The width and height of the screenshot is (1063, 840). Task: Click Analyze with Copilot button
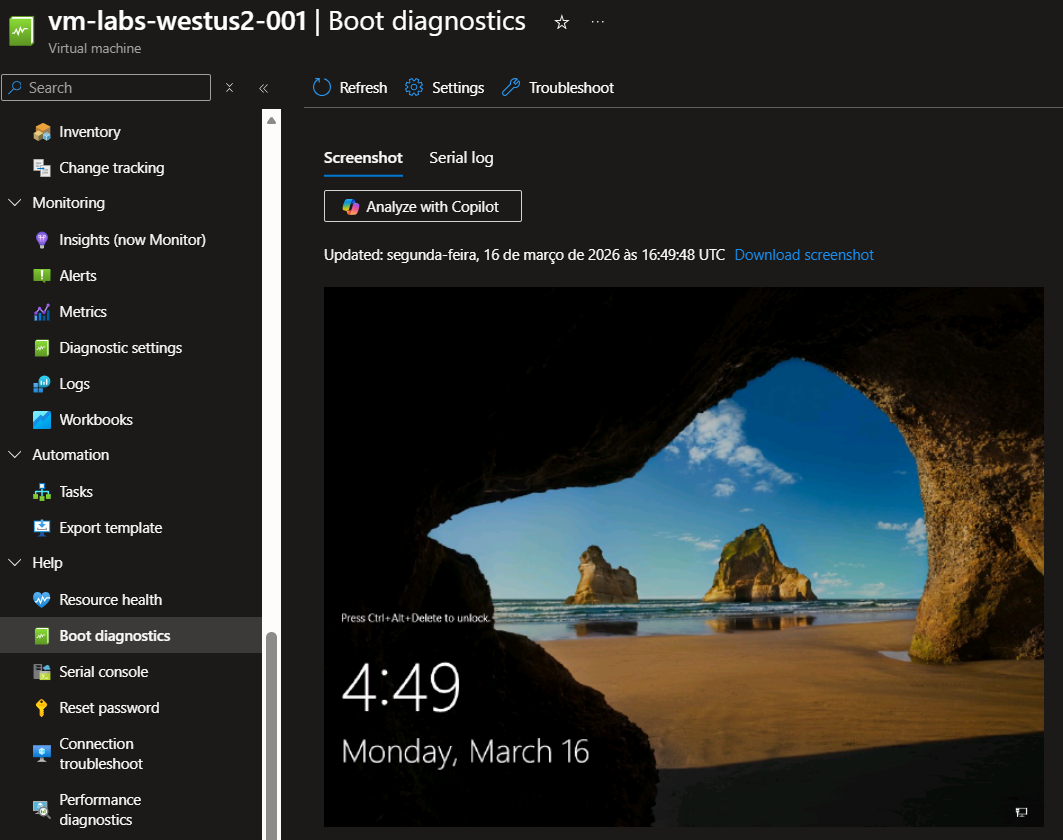pyautogui.click(x=423, y=206)
